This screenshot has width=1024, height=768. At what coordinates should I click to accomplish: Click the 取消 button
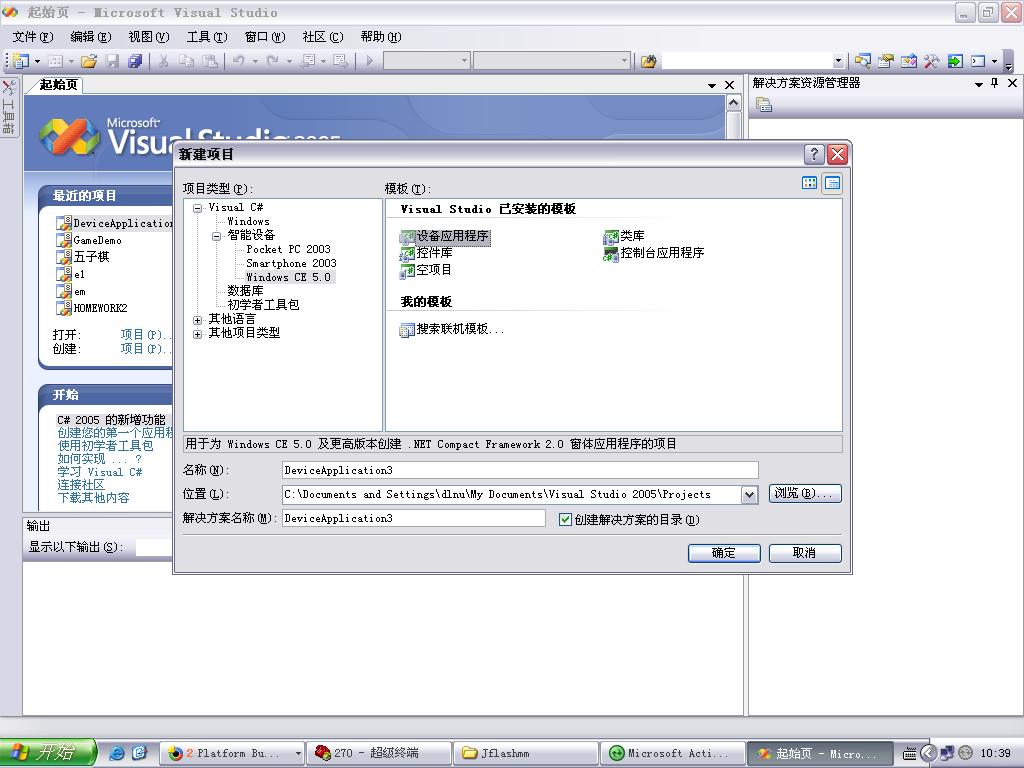[805, 553]
